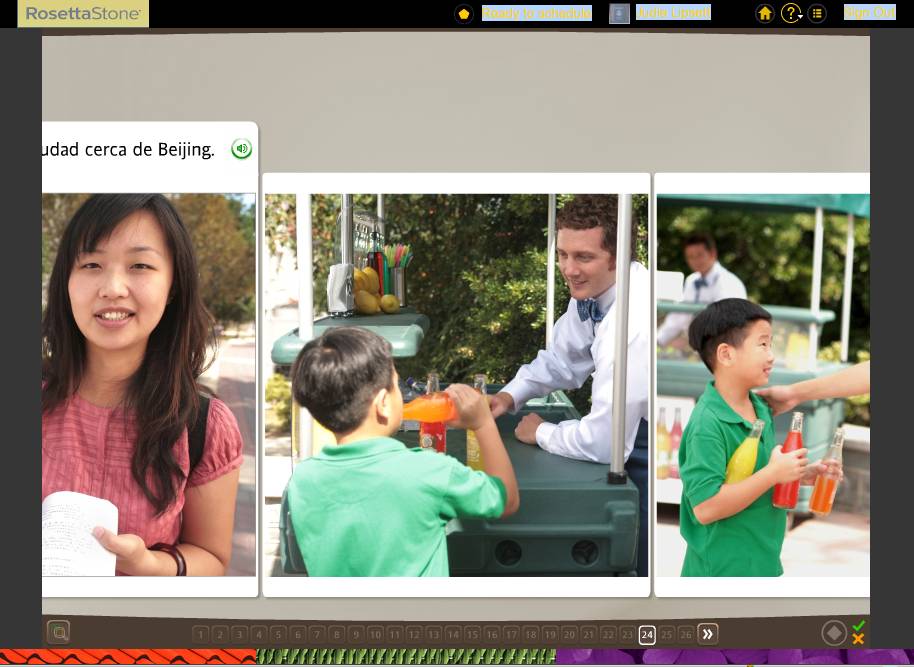Select photo of woman holding paper
The height and width of the screenshot is (667, 914).
coord(149,385)
